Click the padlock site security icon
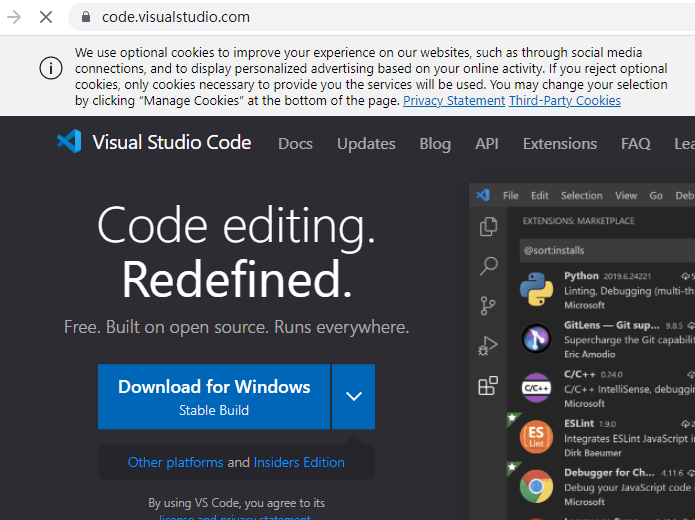 click(86, 17)
